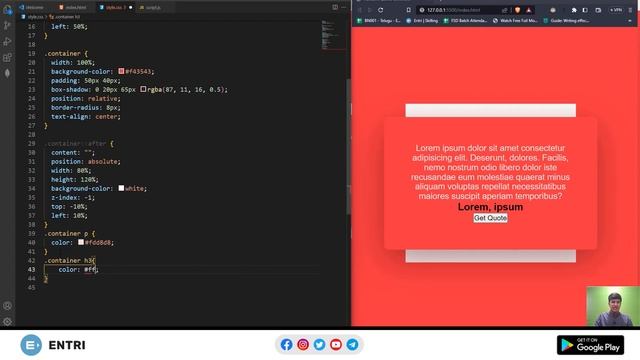
Task: Open the Instagram social icon
Action: click(303, 344)
